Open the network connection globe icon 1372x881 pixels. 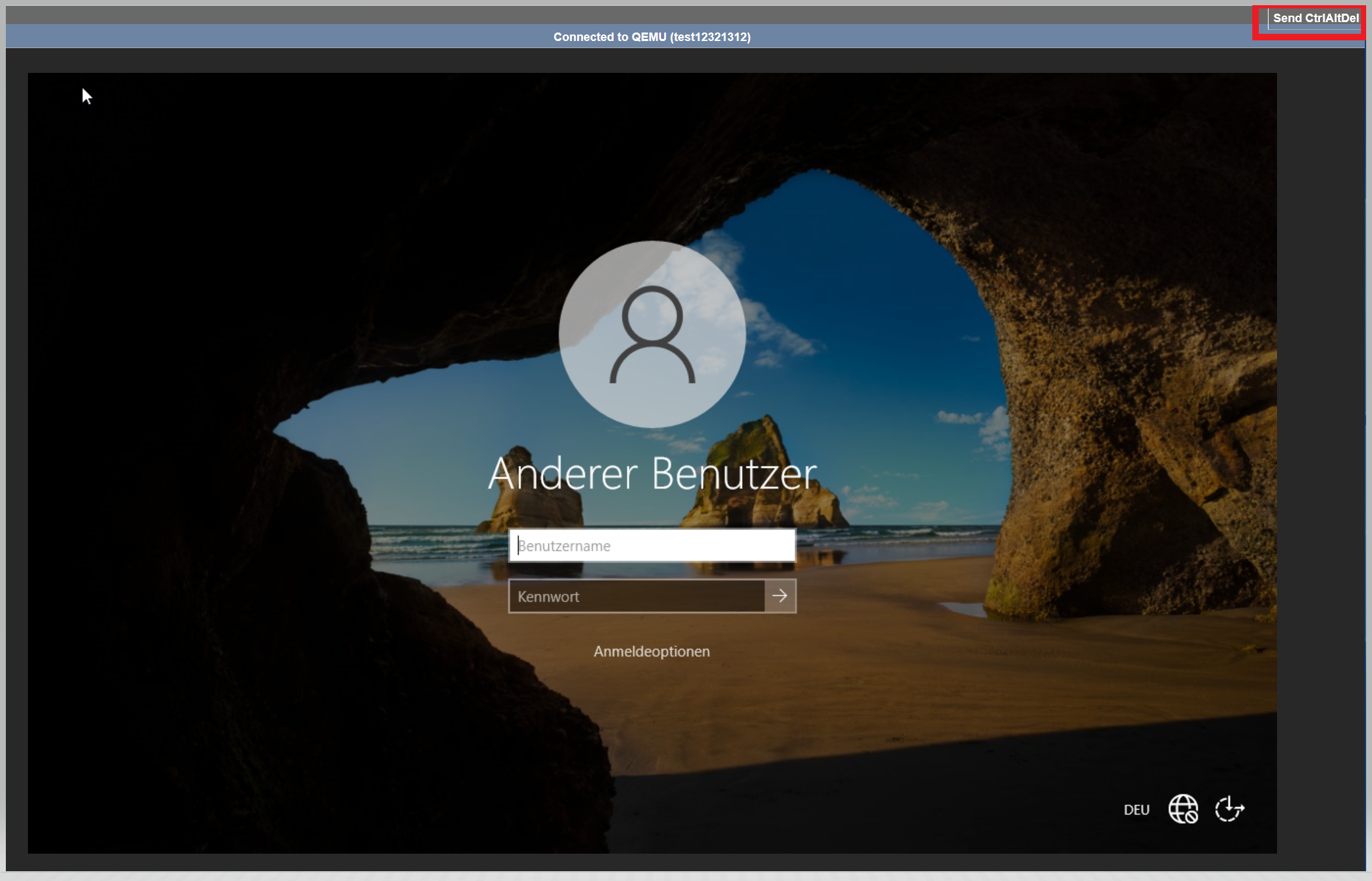click(x=1183, y=809)
